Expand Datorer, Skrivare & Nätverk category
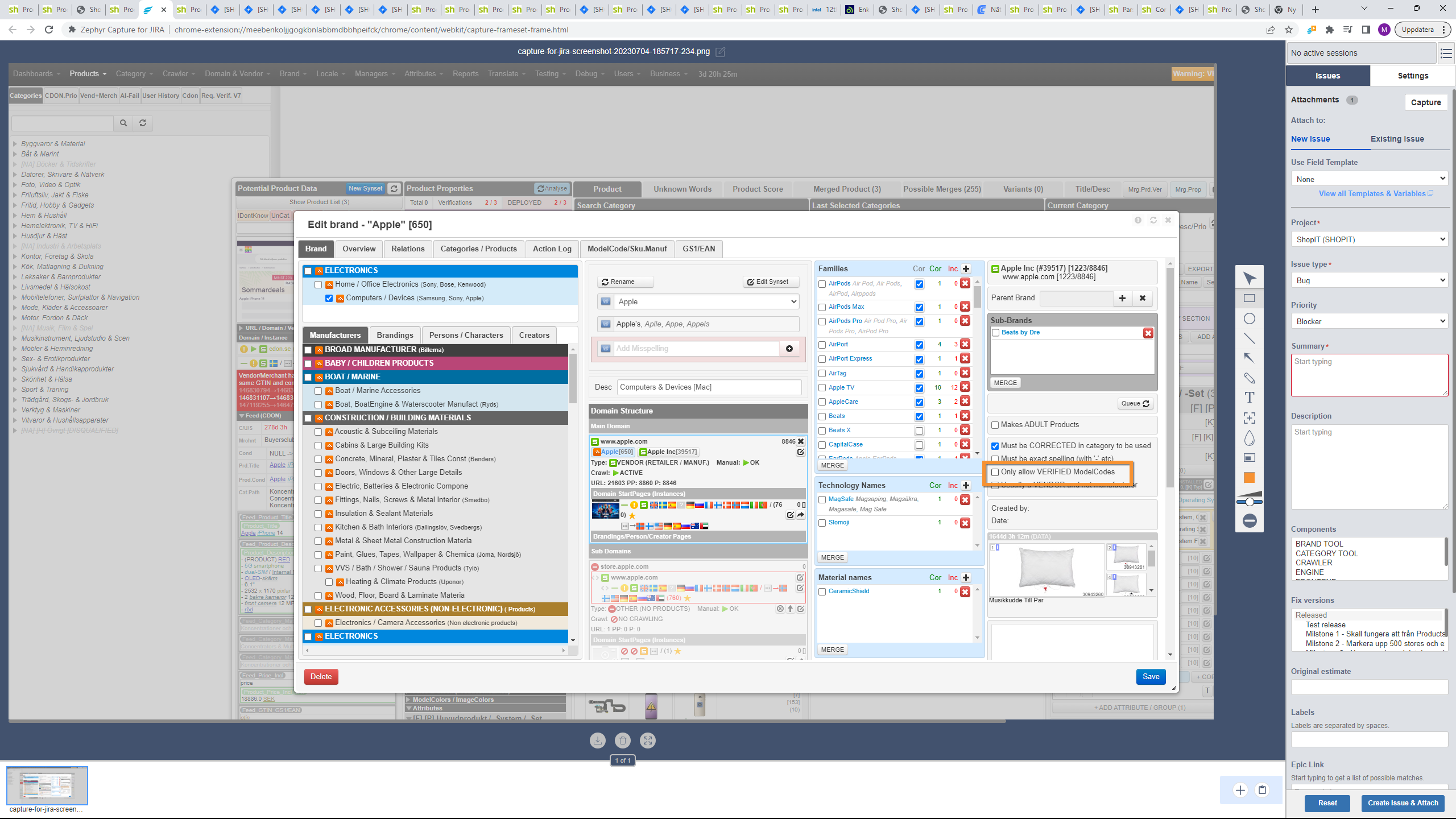 click(15, 175)
